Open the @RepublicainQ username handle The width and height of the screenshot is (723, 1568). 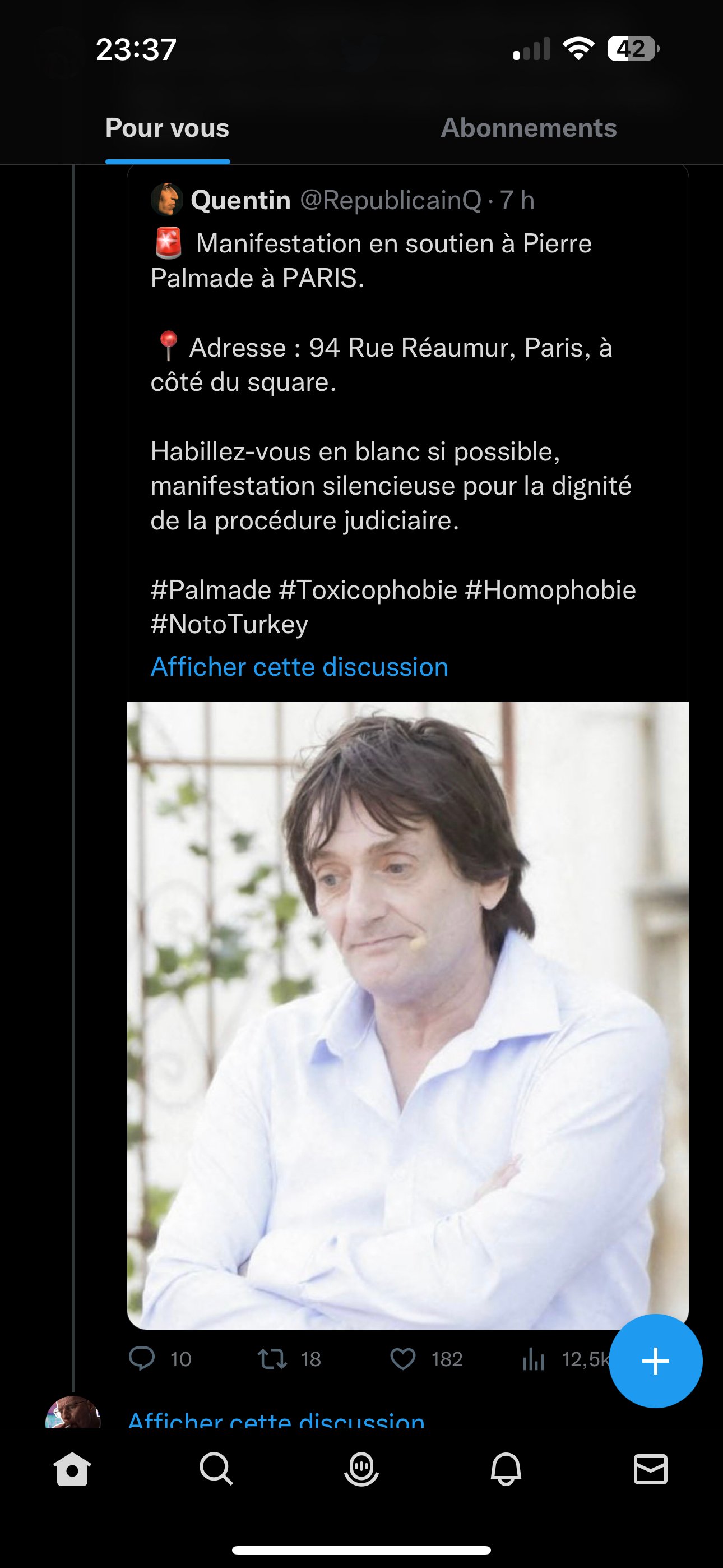point(391,200)
